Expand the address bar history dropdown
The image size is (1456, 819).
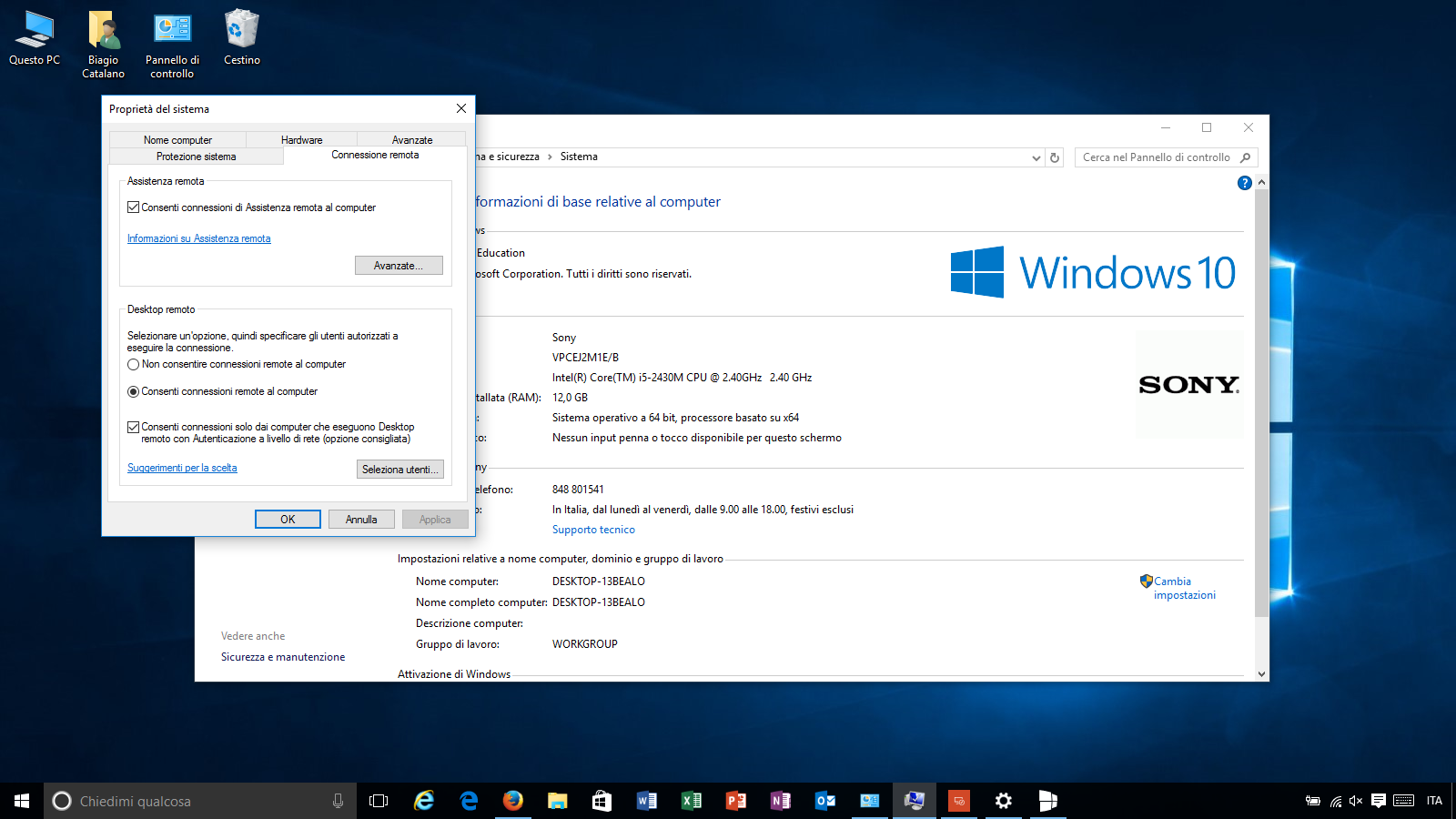[1036, 157]
